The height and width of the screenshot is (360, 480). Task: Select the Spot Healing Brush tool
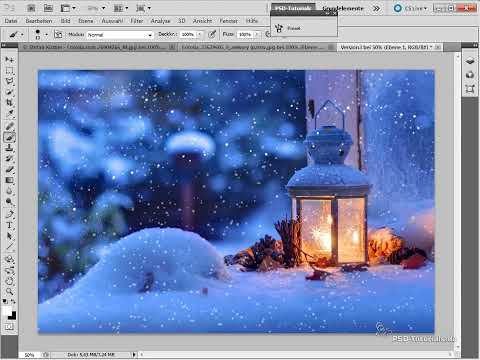9,126
